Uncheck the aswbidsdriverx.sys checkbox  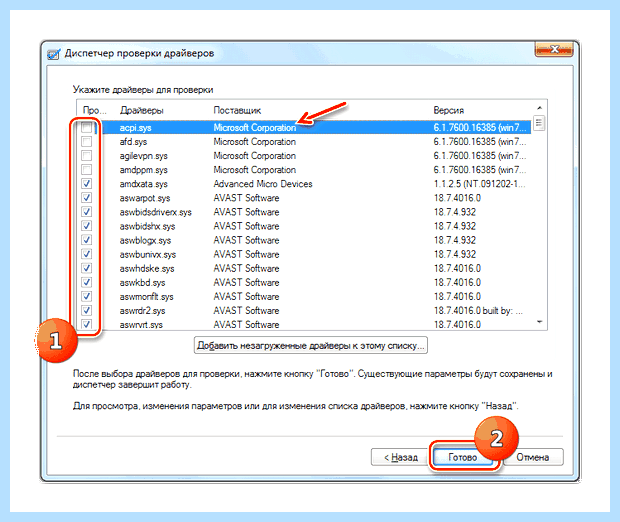(x=86, y=212)
